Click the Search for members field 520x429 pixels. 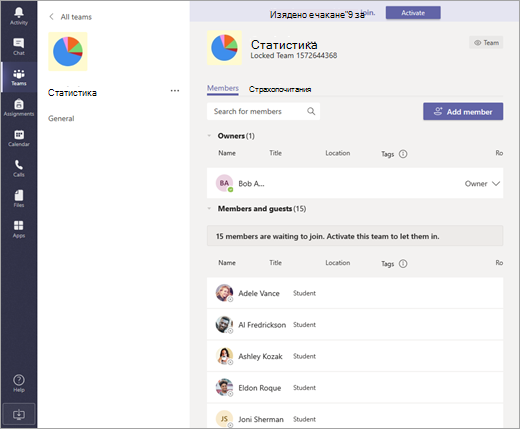pyautogui.click(x=263, y=111)
